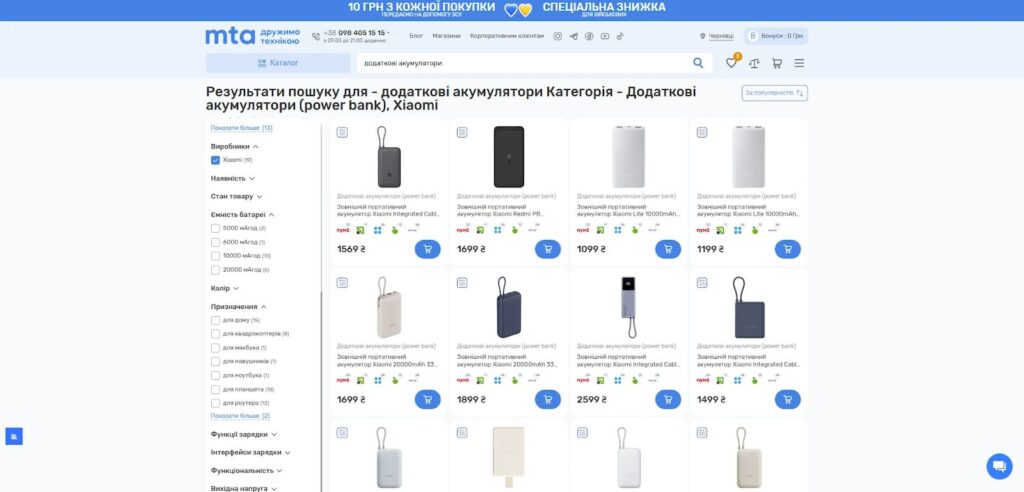Open the hamburger menu icon
This screenshot has height=492, width=1024.
799,63
